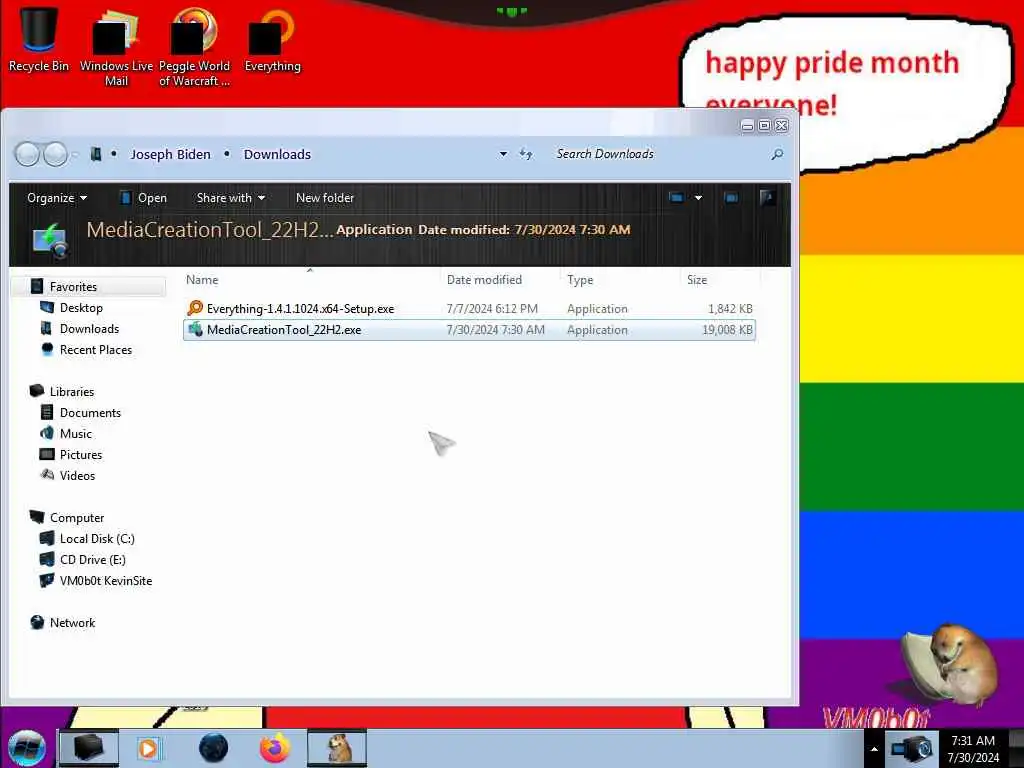Launch Firefox from the taskbar
Screen dimensions: 1024x768
(275, 748)
